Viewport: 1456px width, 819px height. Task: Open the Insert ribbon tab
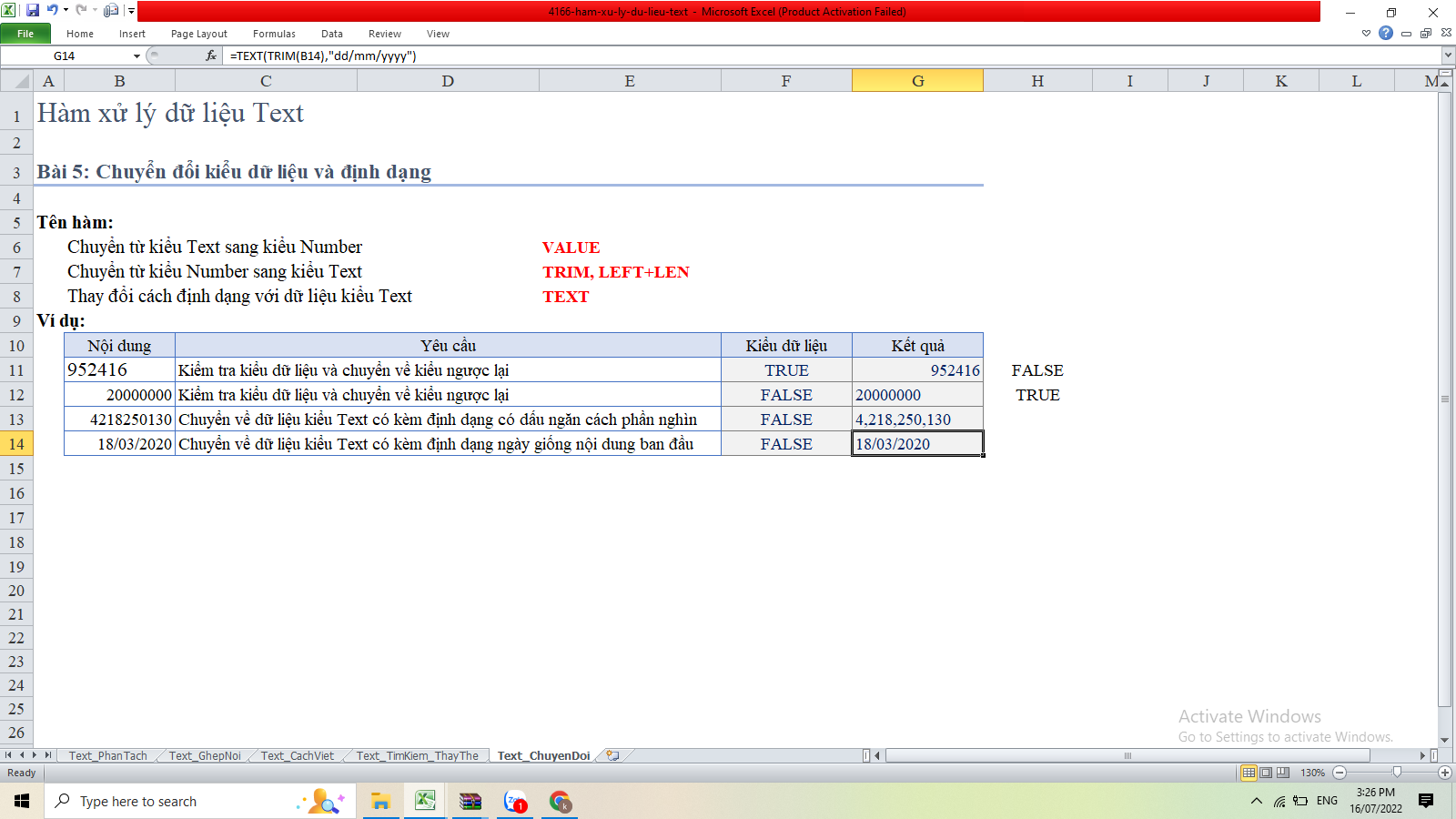click(x=132, y=34)
